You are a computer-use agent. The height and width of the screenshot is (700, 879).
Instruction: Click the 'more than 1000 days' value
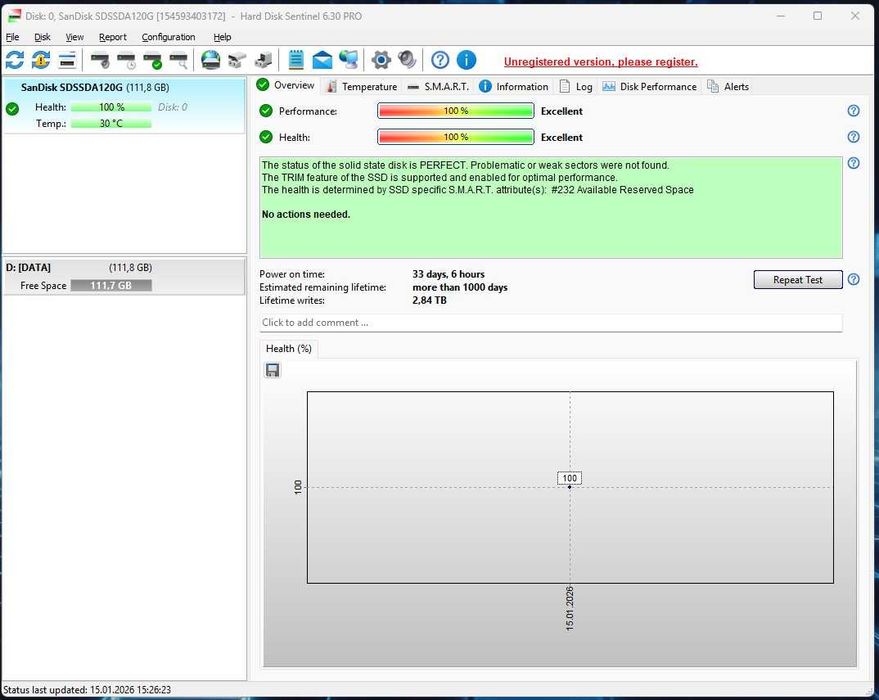coord(460,287)
